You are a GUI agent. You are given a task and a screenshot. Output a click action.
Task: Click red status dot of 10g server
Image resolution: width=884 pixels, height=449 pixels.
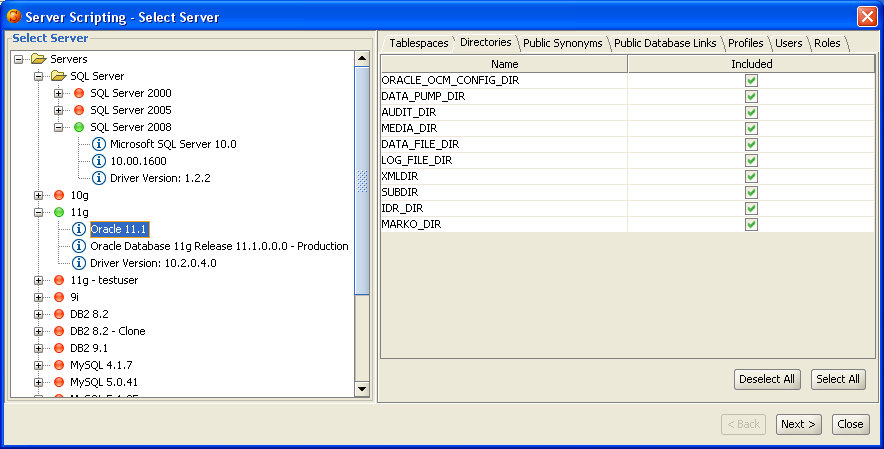[59, 195]
